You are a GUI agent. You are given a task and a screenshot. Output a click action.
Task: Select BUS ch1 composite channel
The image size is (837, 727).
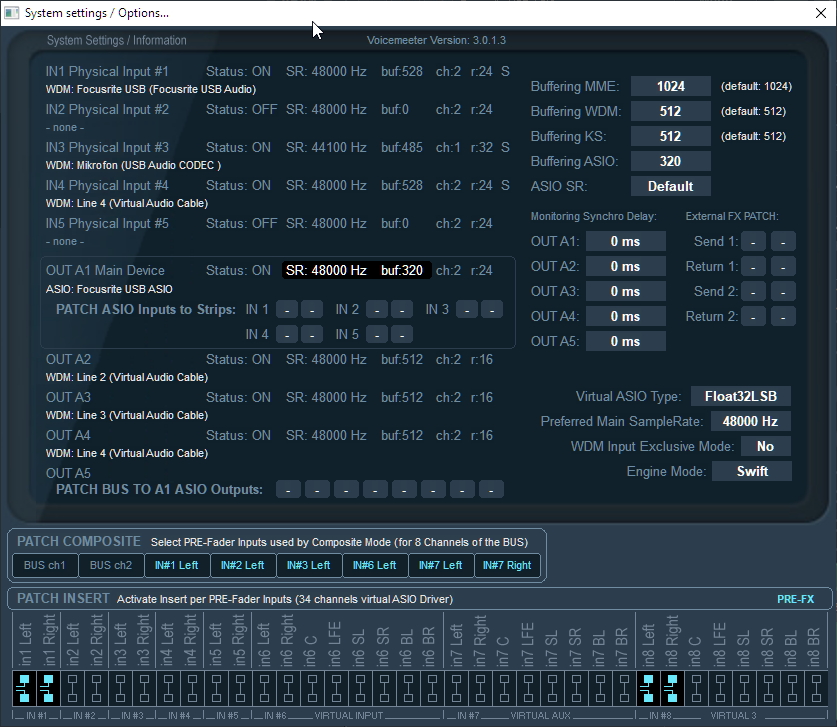point(43,565)
